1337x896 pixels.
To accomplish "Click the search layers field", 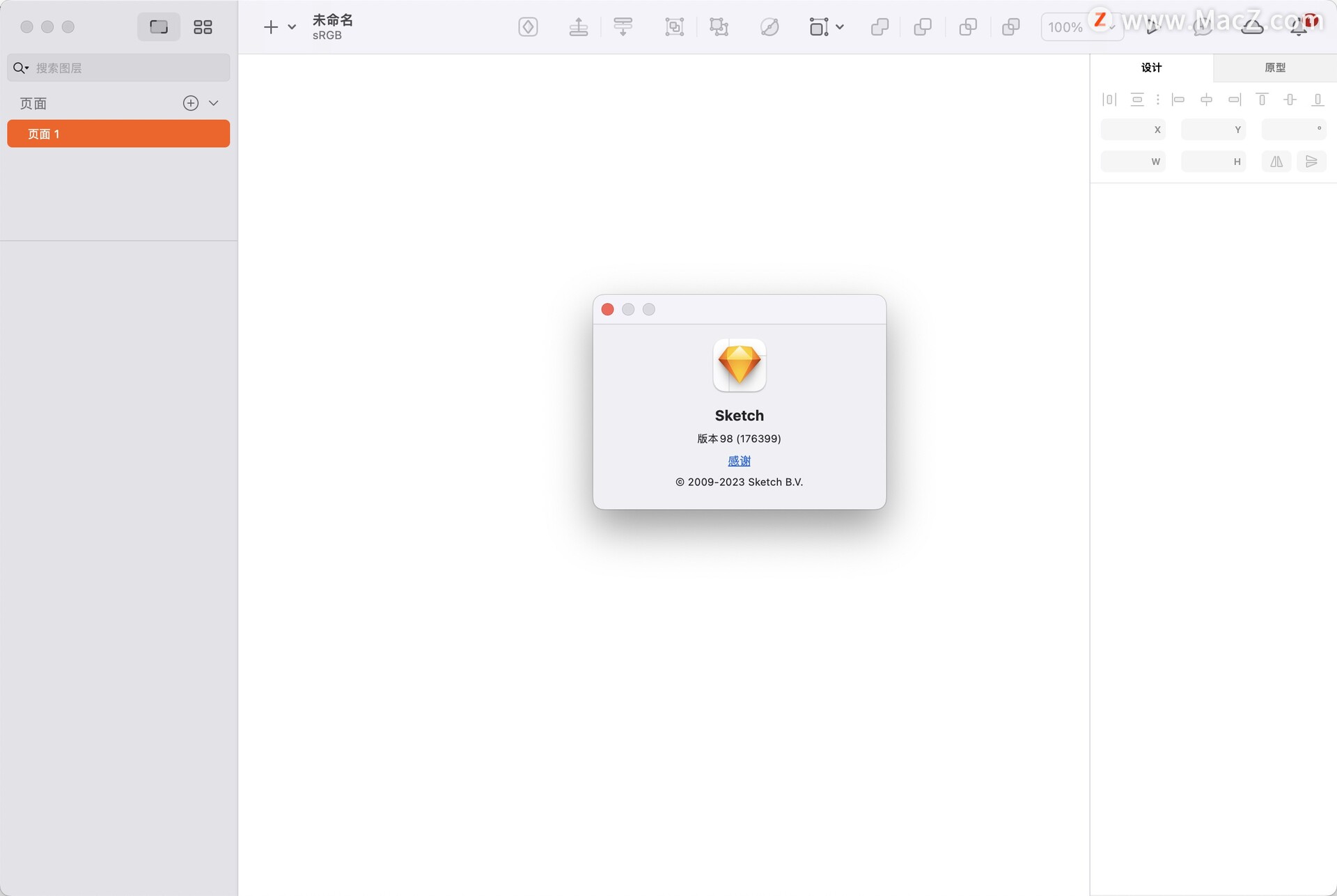I will pos(118,68).
